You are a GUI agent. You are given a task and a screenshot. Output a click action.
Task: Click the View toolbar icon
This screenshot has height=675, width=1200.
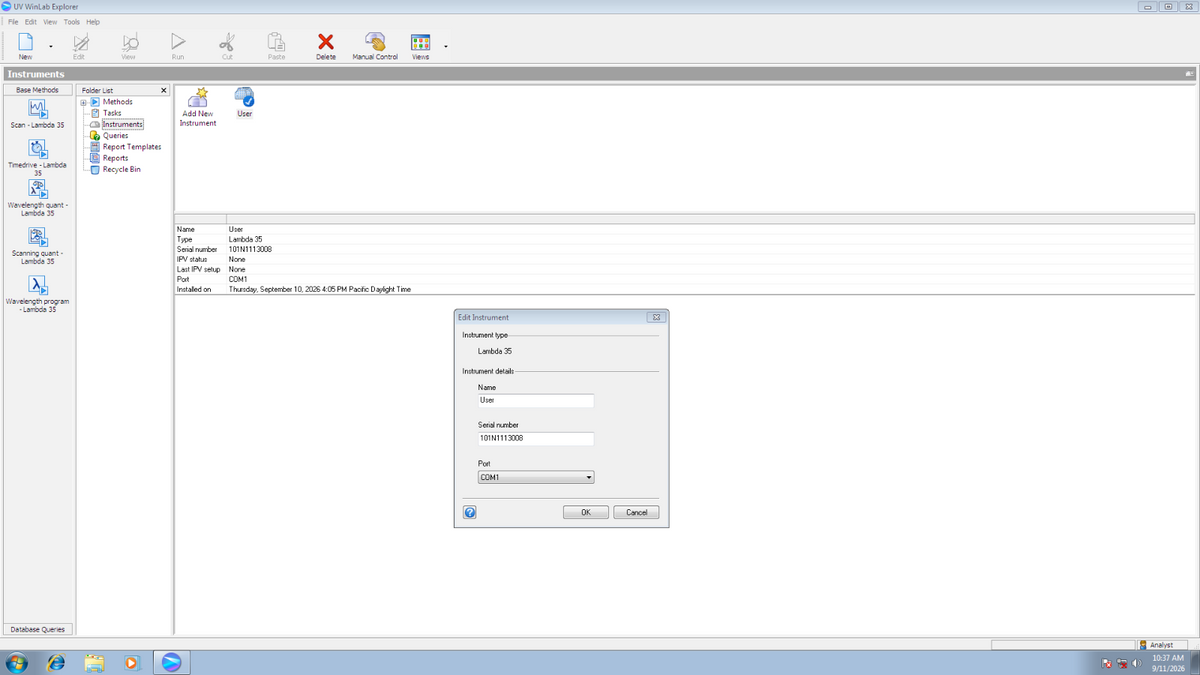tap(128, 42)
